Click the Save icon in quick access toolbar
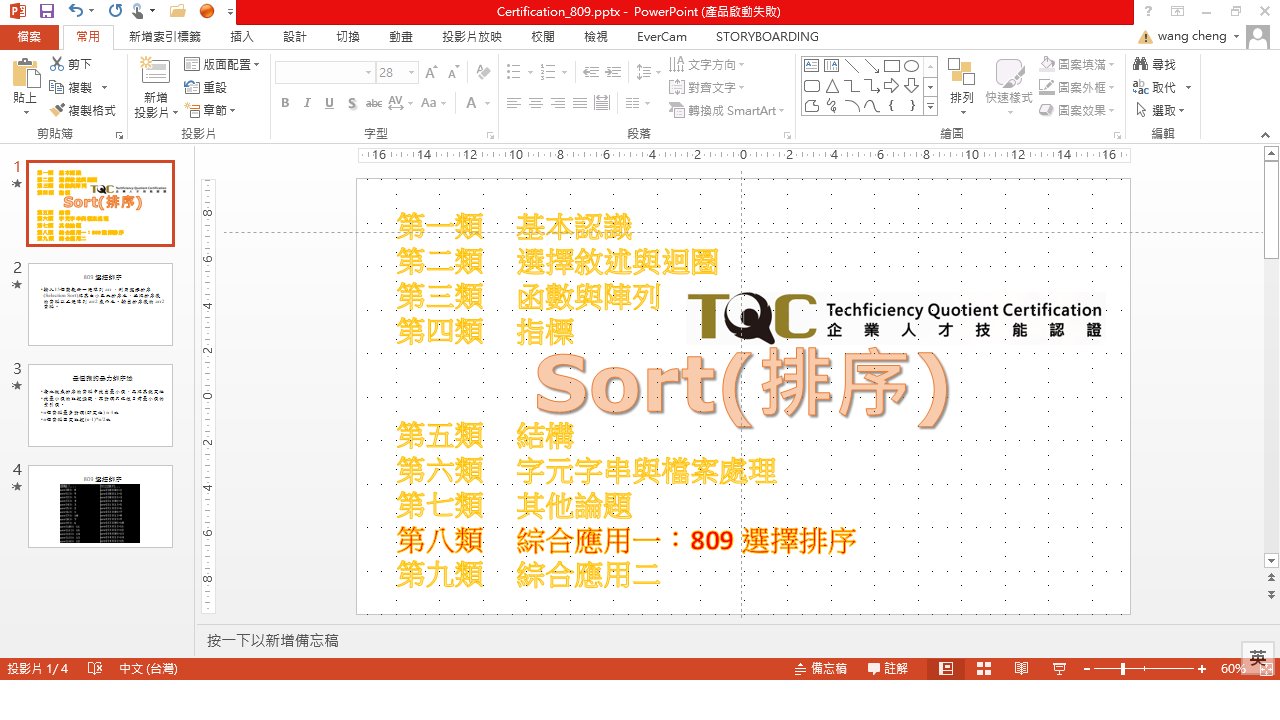1280x720 pixels. pyautogui.click(x=46, y=11)
